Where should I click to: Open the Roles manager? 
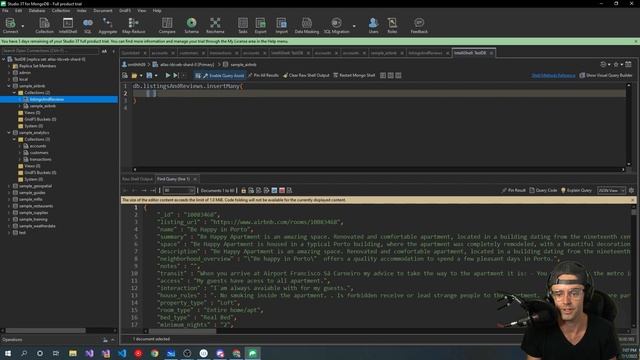coord(392,25)
